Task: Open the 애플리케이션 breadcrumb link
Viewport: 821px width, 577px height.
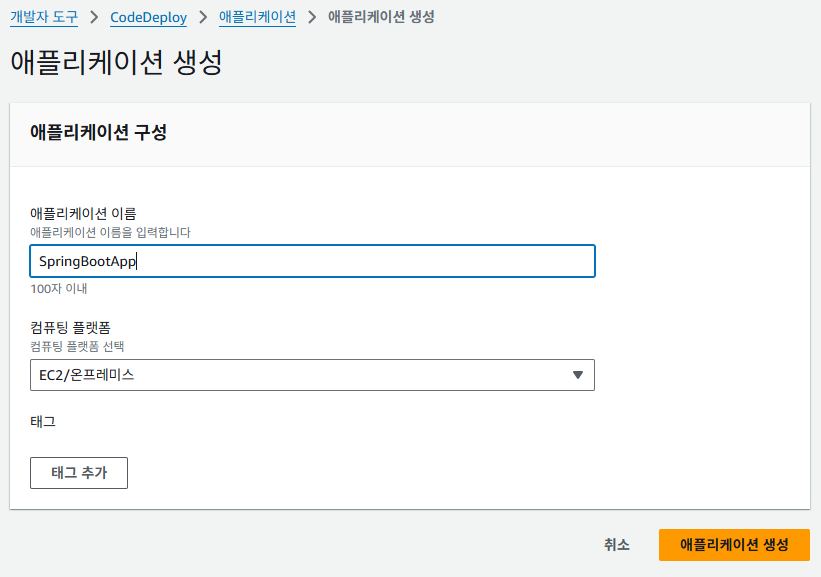Action: [257, 17]
